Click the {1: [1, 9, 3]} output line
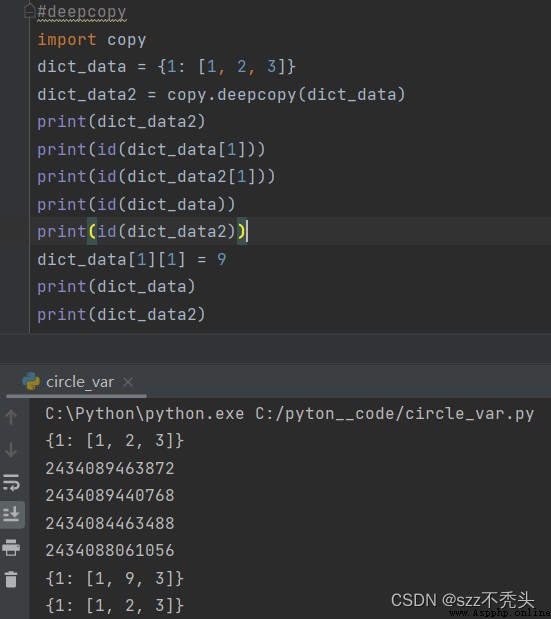The width and height of the screenshot is (551, 619). coord(114,578)
